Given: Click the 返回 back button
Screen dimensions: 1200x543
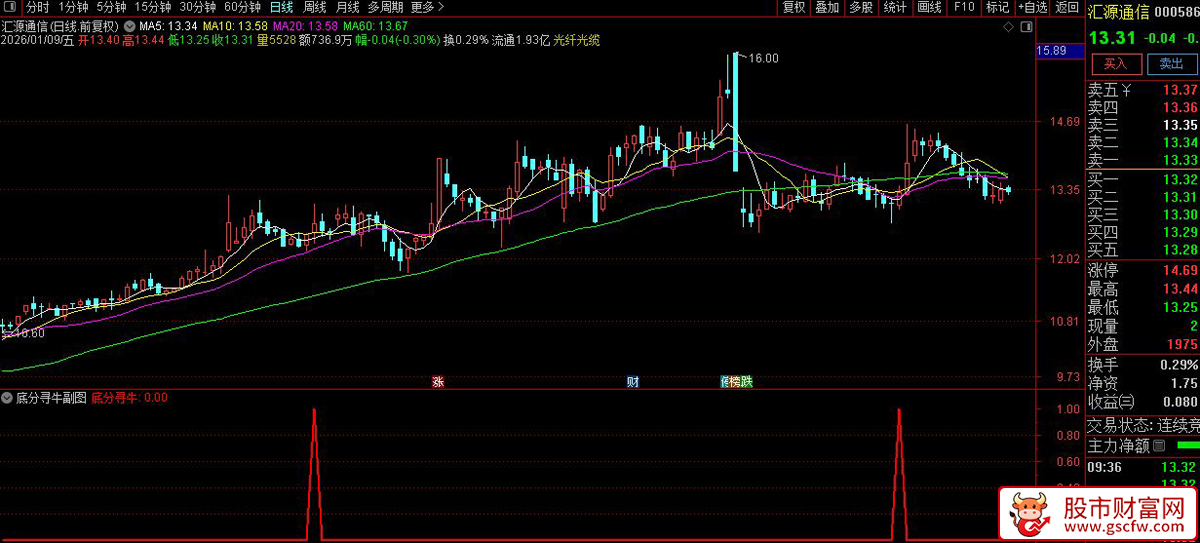Looking at the screenshot, I should (1067, 7).
